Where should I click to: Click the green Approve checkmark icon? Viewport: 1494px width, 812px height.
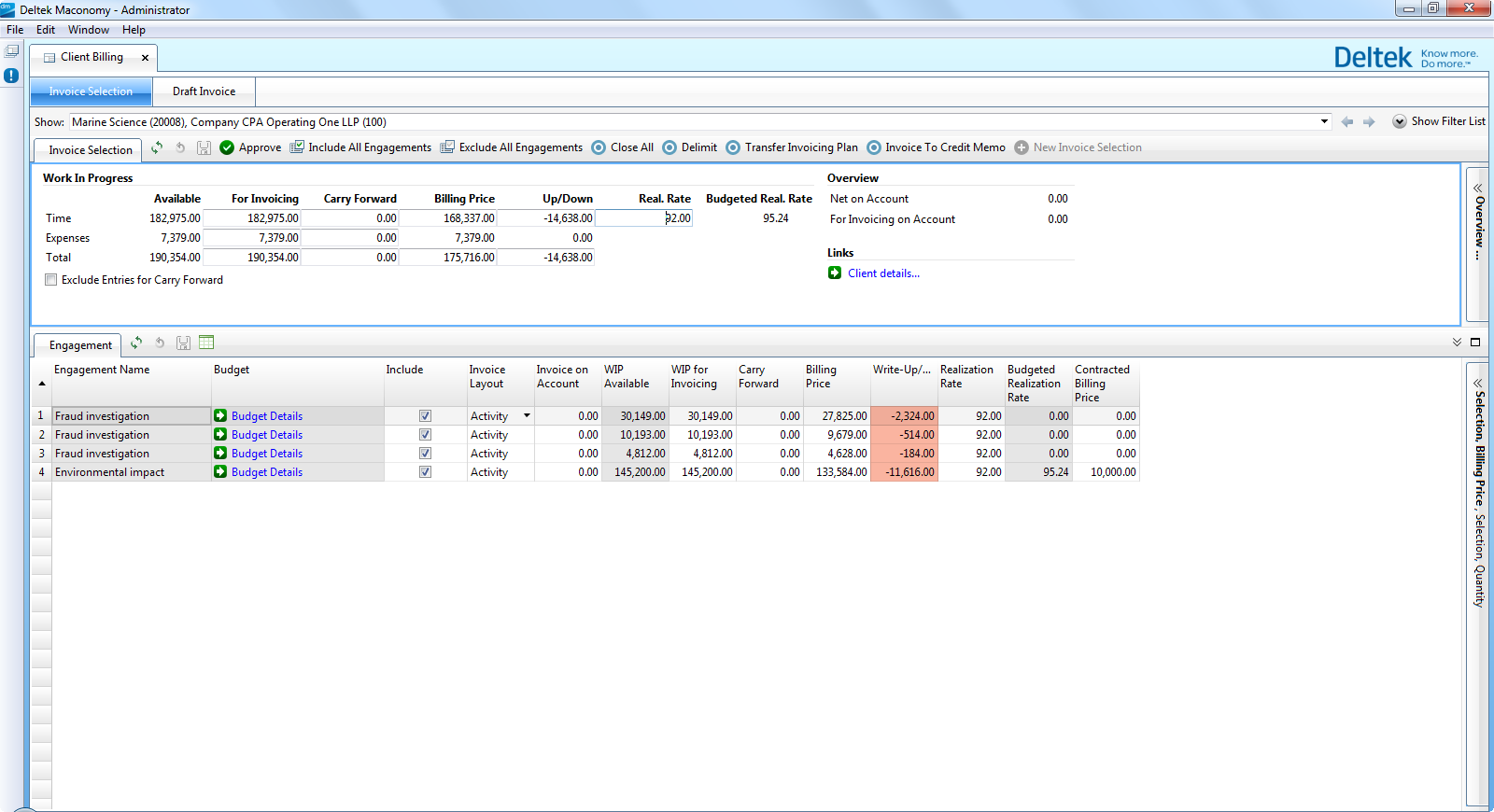pyautogui.click(x=227, y=147)
